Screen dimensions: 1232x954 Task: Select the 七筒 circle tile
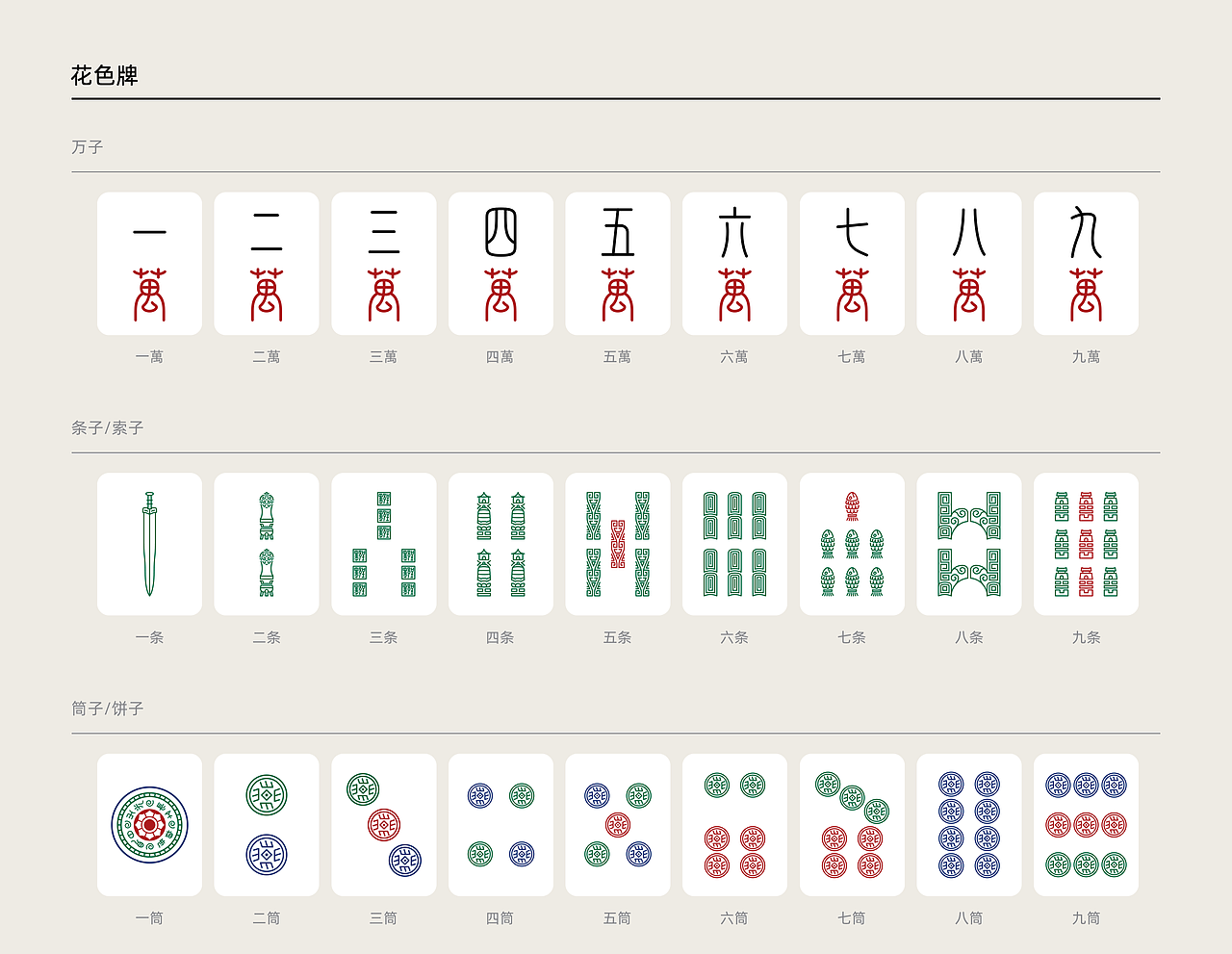(852, 825)
